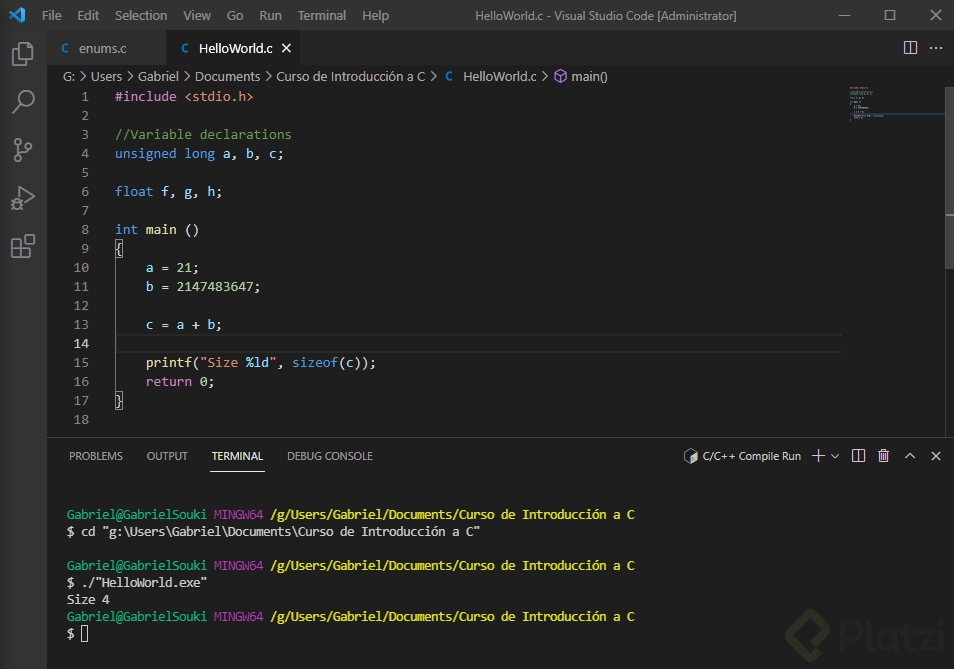Click the Documents breadcrumb segment
The image size is (954, 669).
(x=228, y=77)
